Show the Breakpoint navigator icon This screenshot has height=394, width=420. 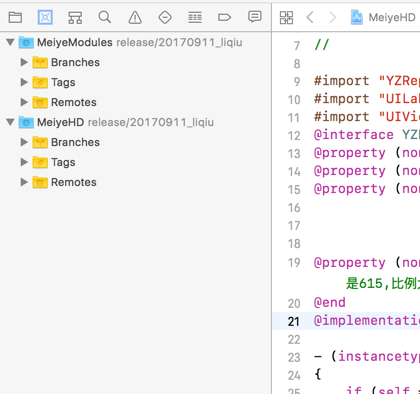pyautogui.click(x=224, y=17)
